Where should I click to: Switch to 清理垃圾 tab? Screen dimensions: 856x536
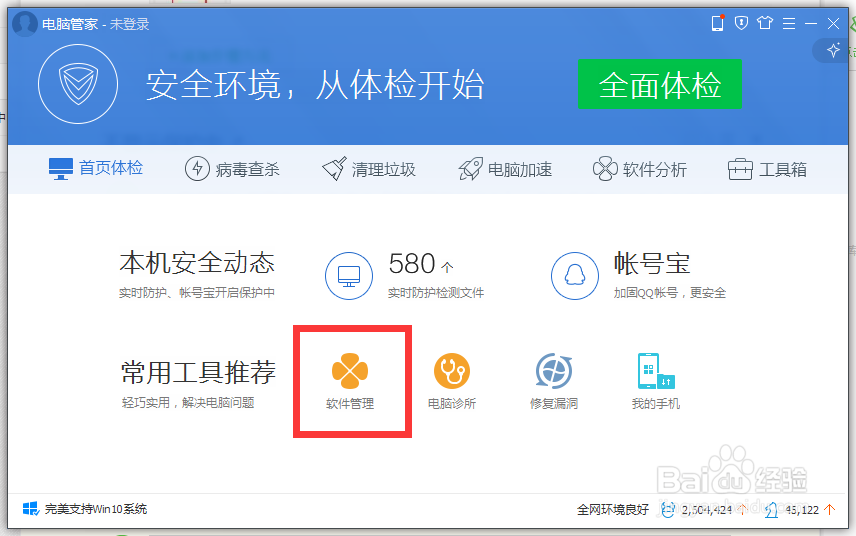pos(369,169)
